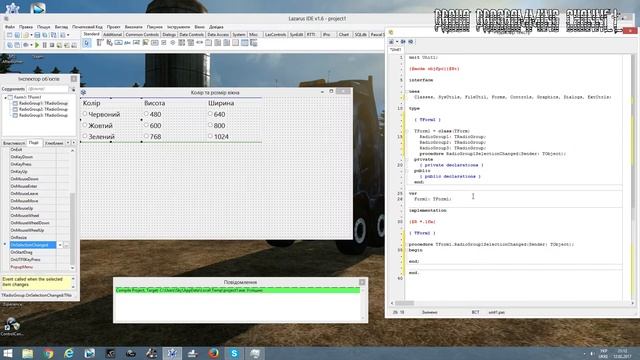This screenshot has height=360, width=640.
Task: Pick the TMainMenu component icon in the palette
Action: pyautogui.click(x=100, y=43)
